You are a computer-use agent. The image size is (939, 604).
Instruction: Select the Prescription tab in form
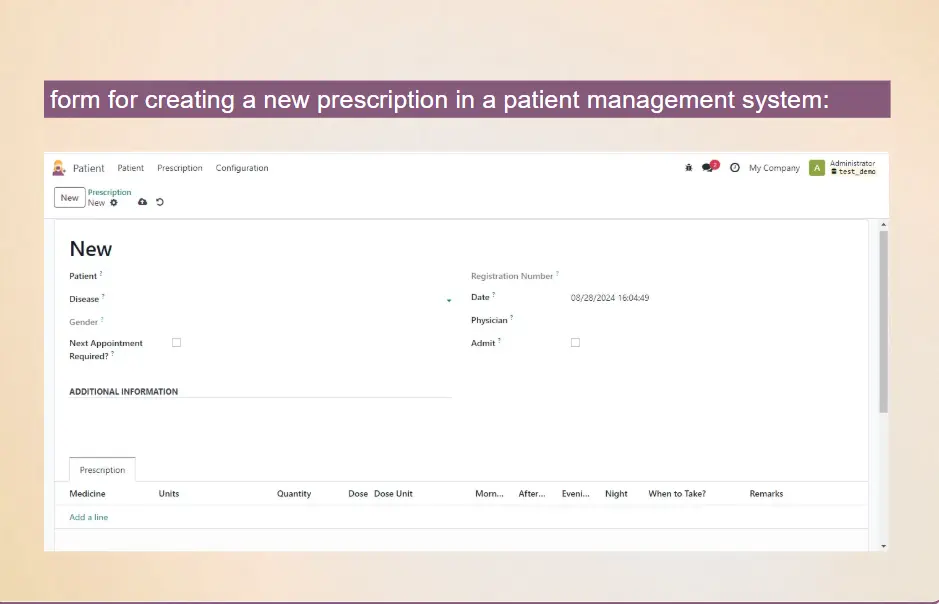tap(102, 470)
